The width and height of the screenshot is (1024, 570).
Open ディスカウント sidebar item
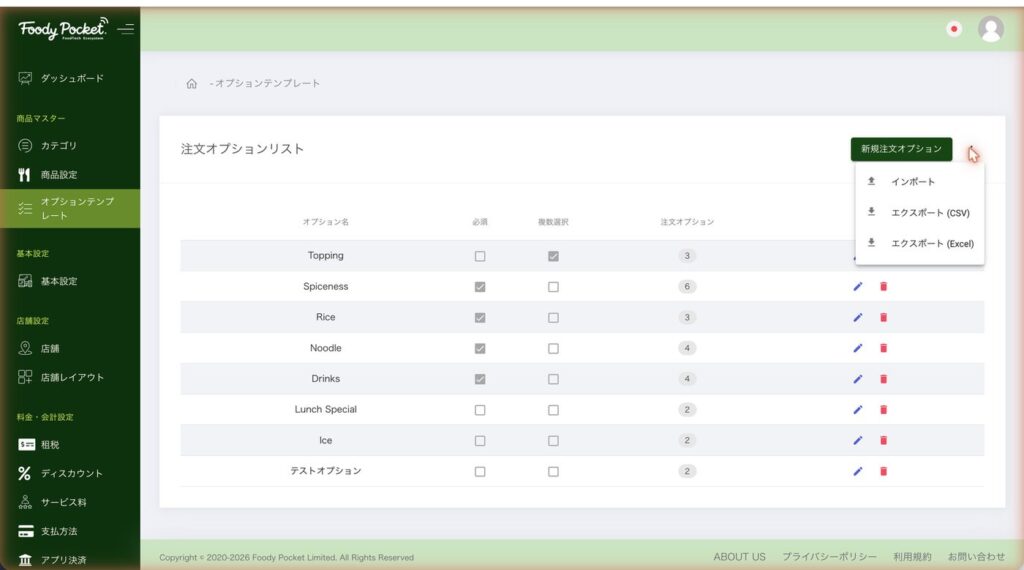click(x=70, y=473)
